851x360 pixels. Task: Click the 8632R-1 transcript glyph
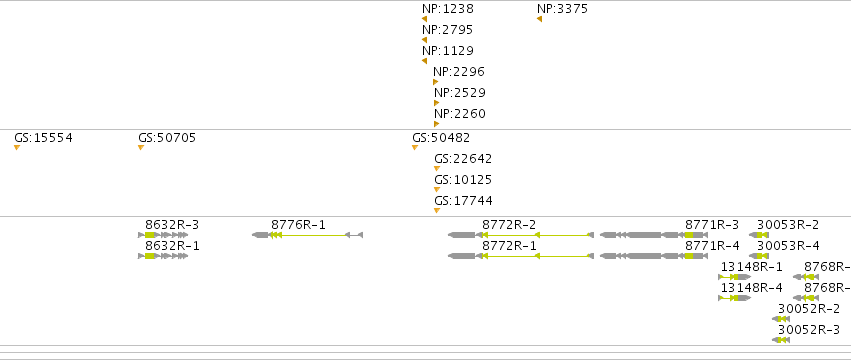pos(163,256)
